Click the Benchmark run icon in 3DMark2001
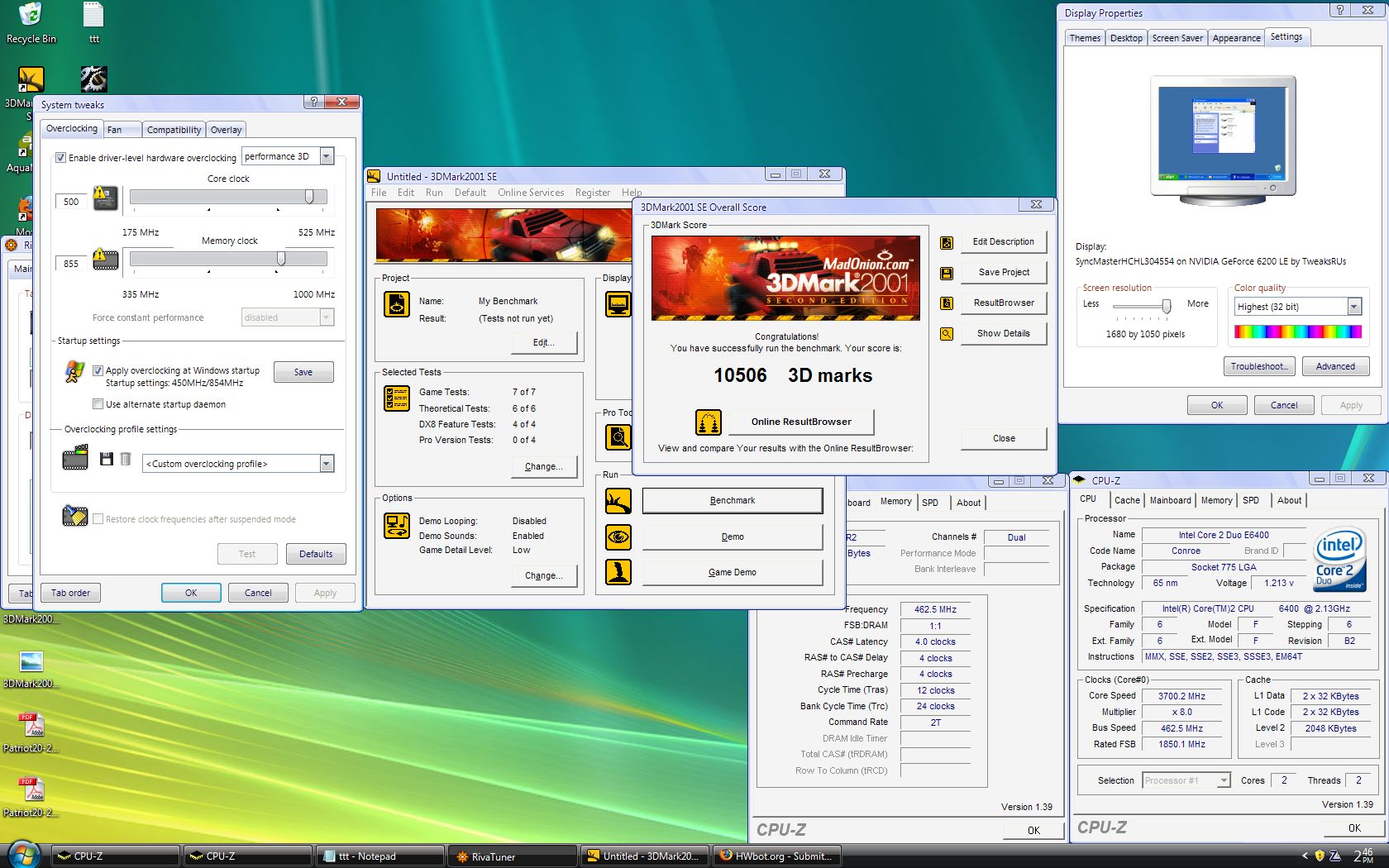The width and height of the screenshot is (1389, 868). point(618,501)
